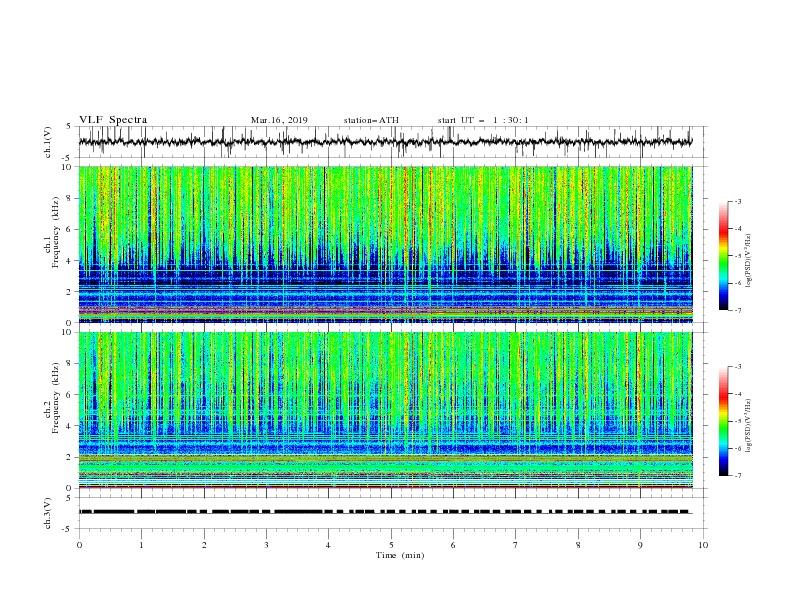Click the upper 'log(PSD)(V²/Hz)' colorbar label
The height and width of the screenshot is (612, 792).
click(x=749, y=261)
